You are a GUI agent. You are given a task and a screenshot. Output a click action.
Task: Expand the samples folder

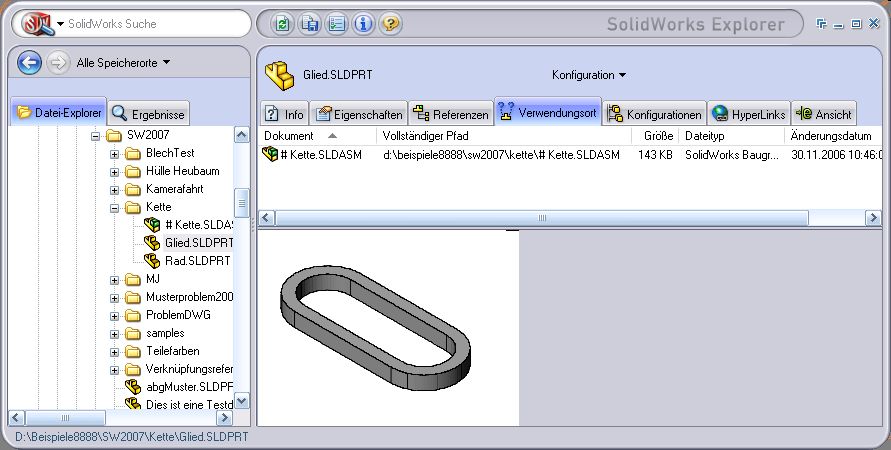(x=114, y=334)
